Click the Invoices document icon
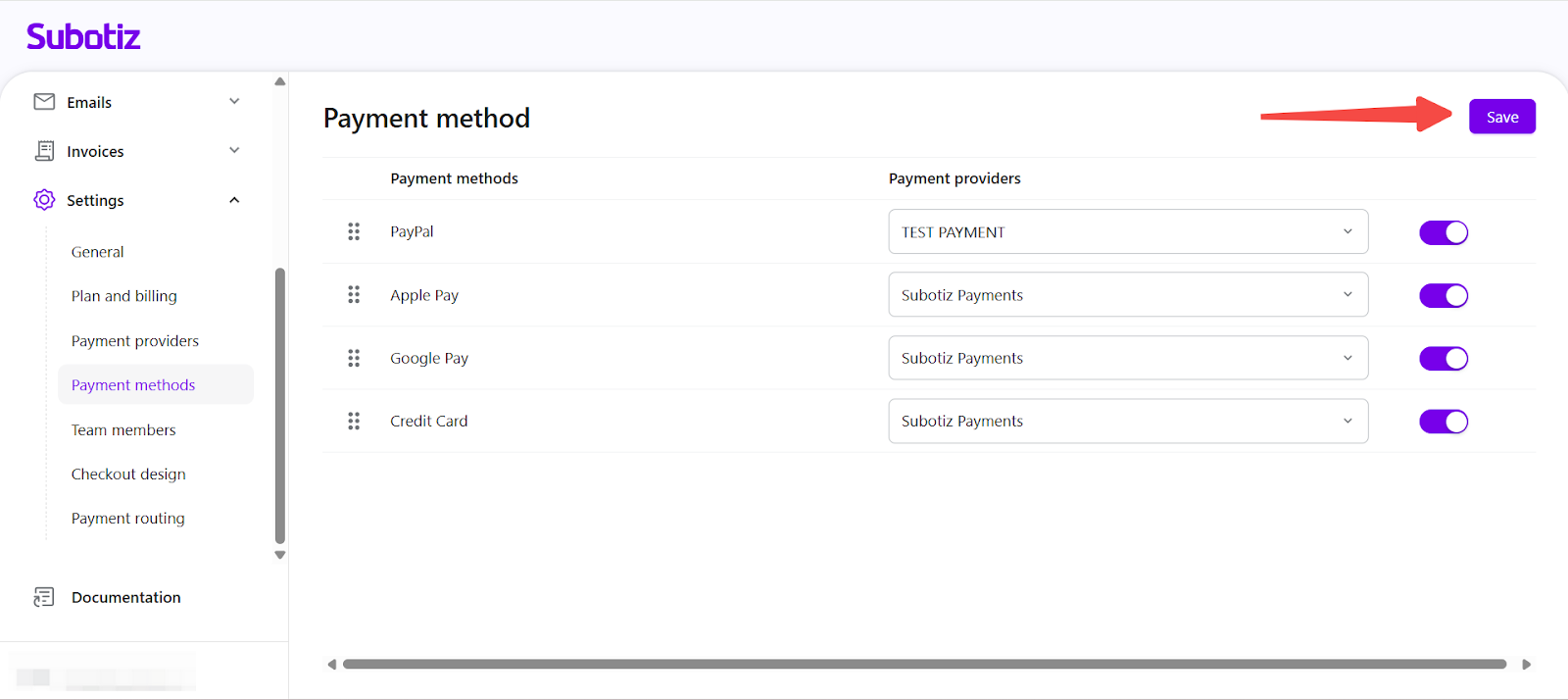Viewport: 1568px width, 700px height. click(x=44, y=151)
